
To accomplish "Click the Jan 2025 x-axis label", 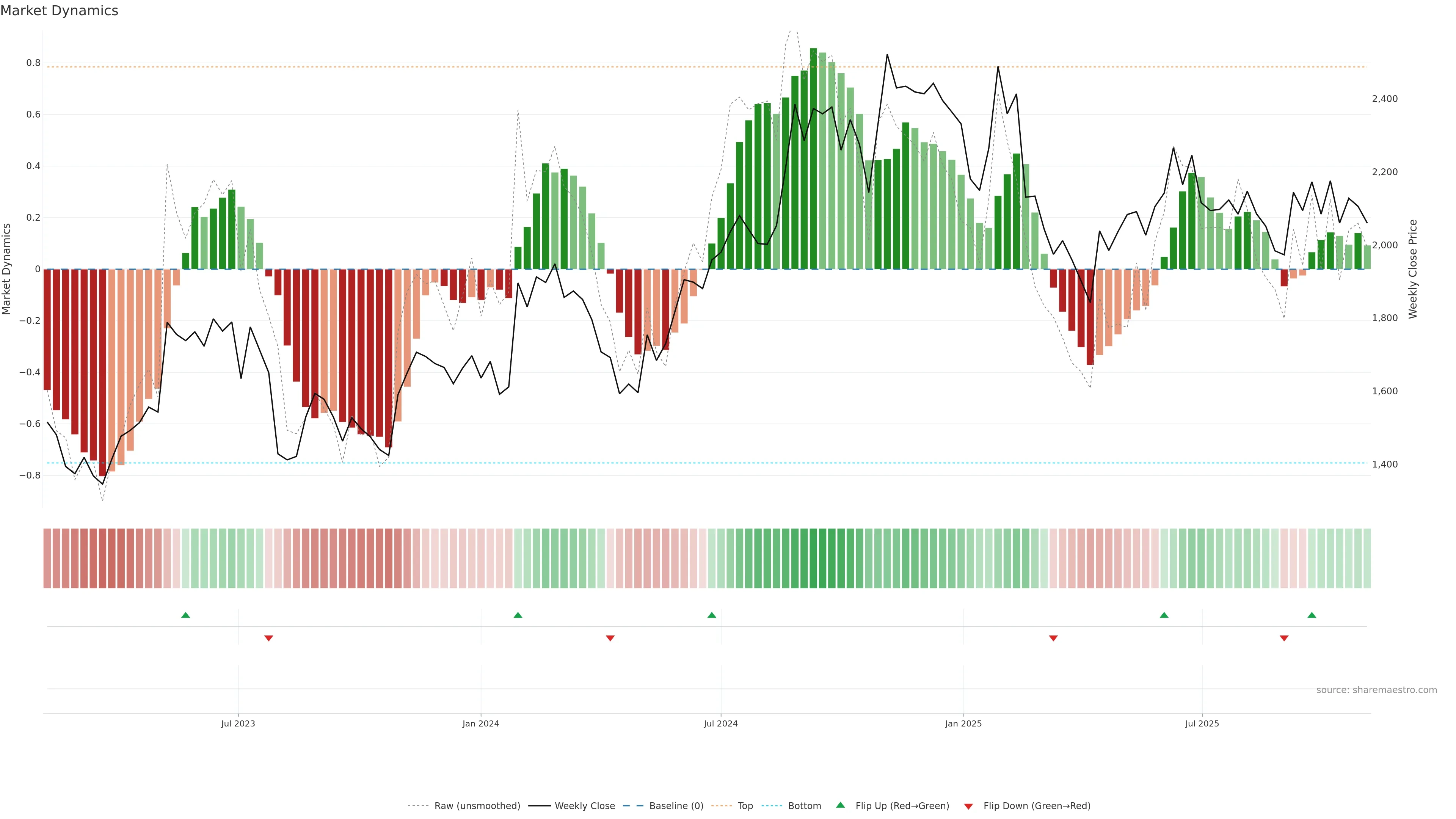I will [x=963, y=724].
